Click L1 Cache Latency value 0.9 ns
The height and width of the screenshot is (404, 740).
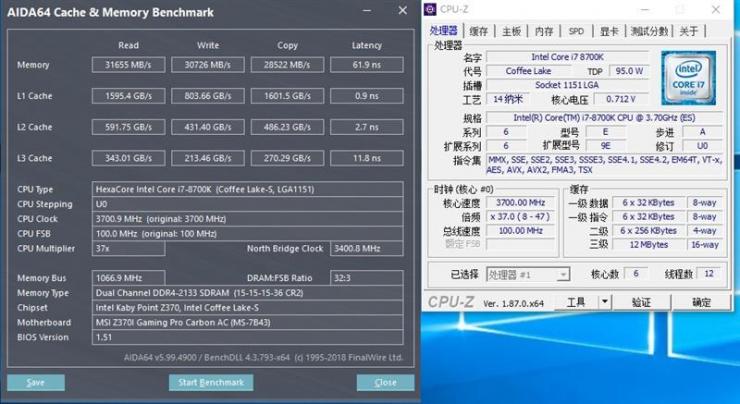tap(367, 96)
